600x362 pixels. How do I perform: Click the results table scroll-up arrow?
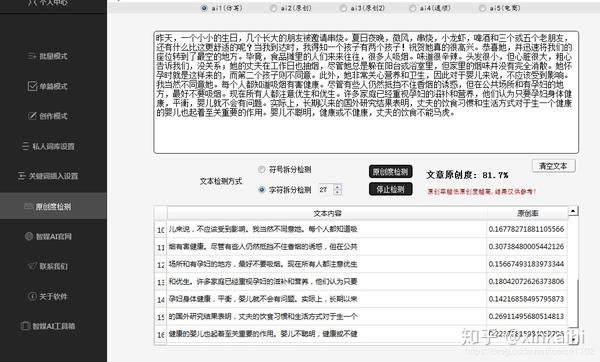(573, 211)
